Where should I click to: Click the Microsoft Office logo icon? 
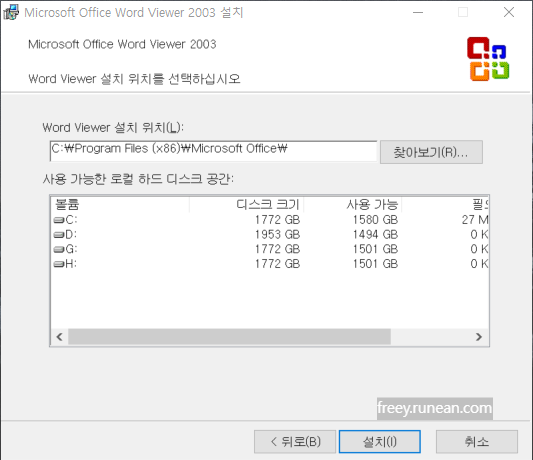click(x=488, y=59)
